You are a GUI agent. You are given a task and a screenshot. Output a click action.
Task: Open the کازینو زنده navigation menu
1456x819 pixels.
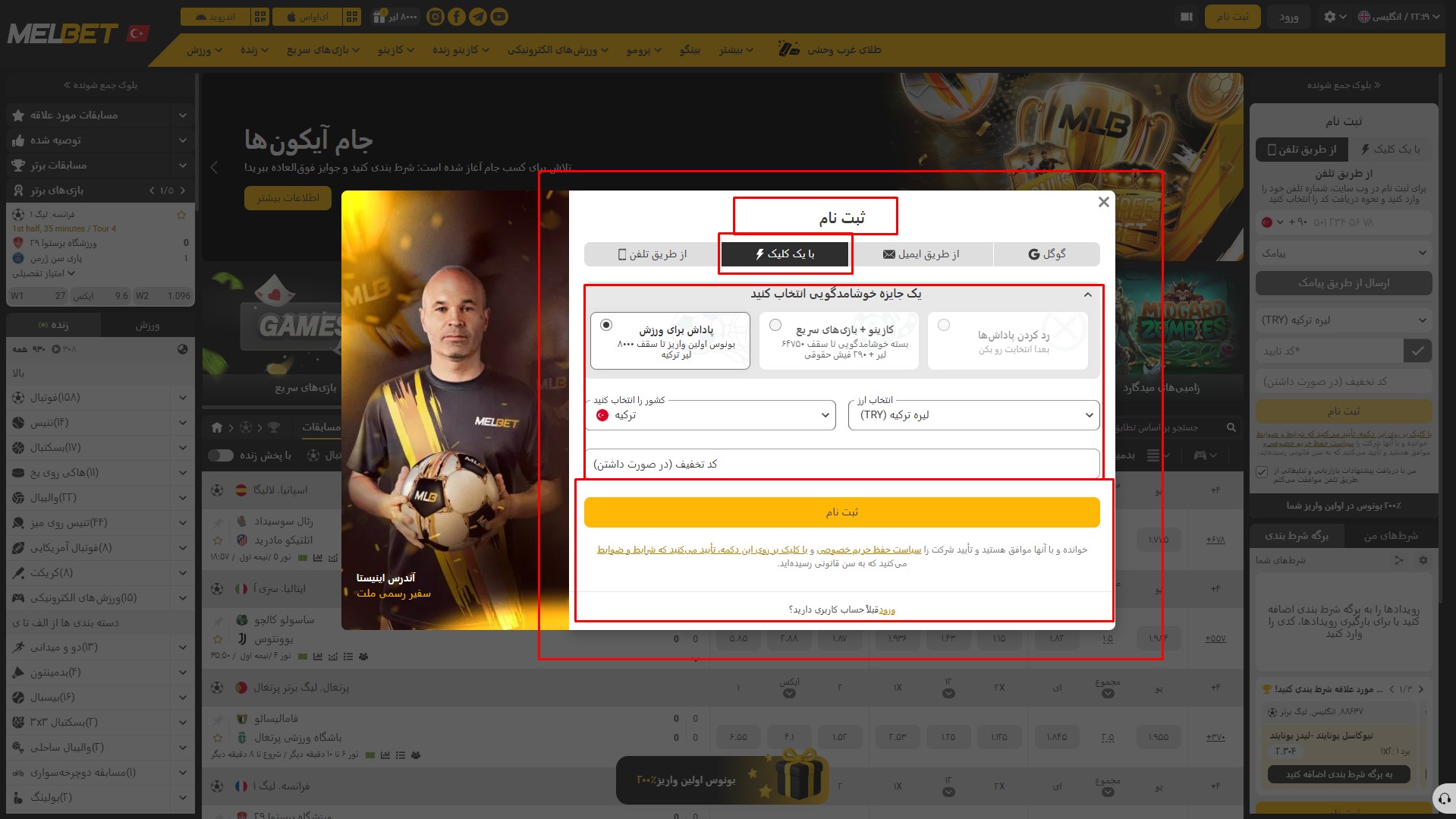(x=461, y=50)
